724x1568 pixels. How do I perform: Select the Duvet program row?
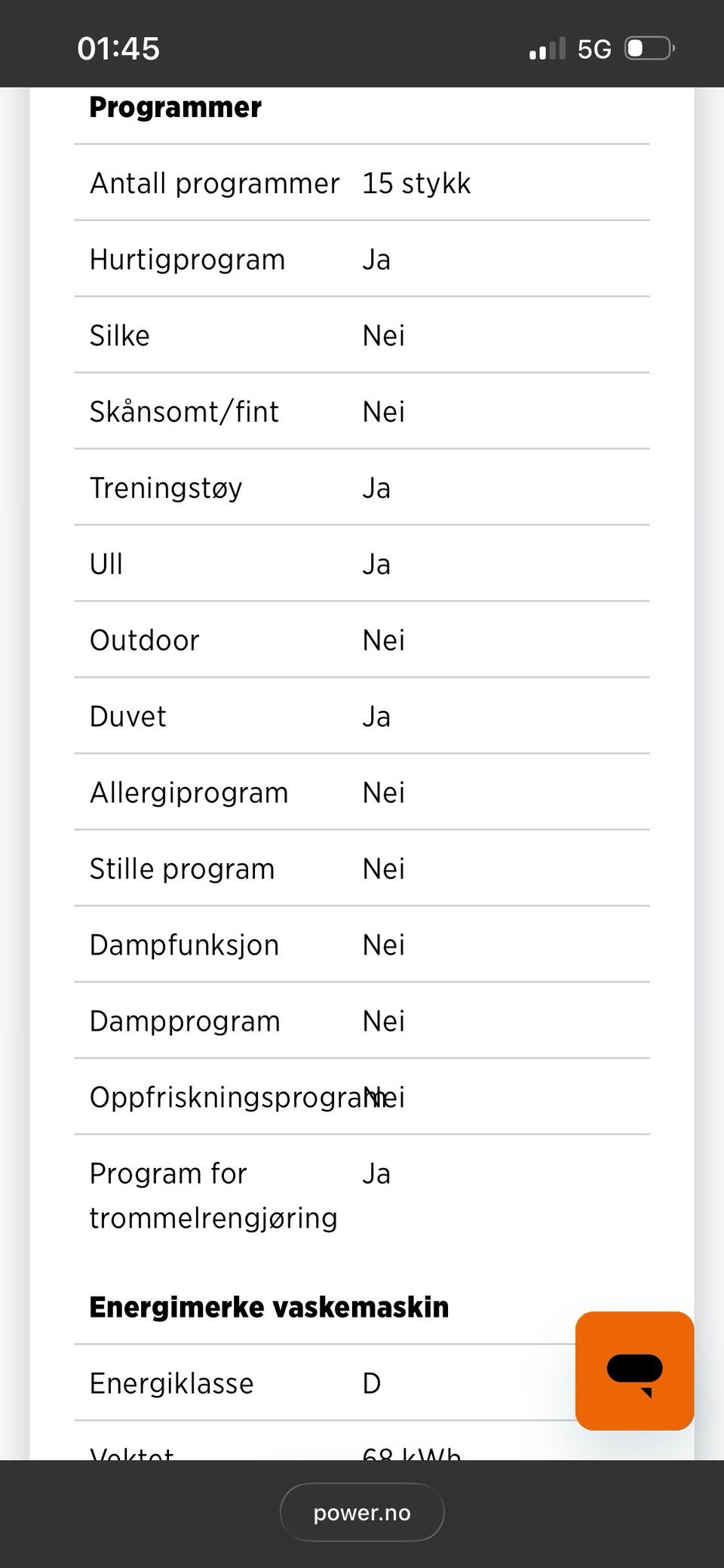click(362, 716)
